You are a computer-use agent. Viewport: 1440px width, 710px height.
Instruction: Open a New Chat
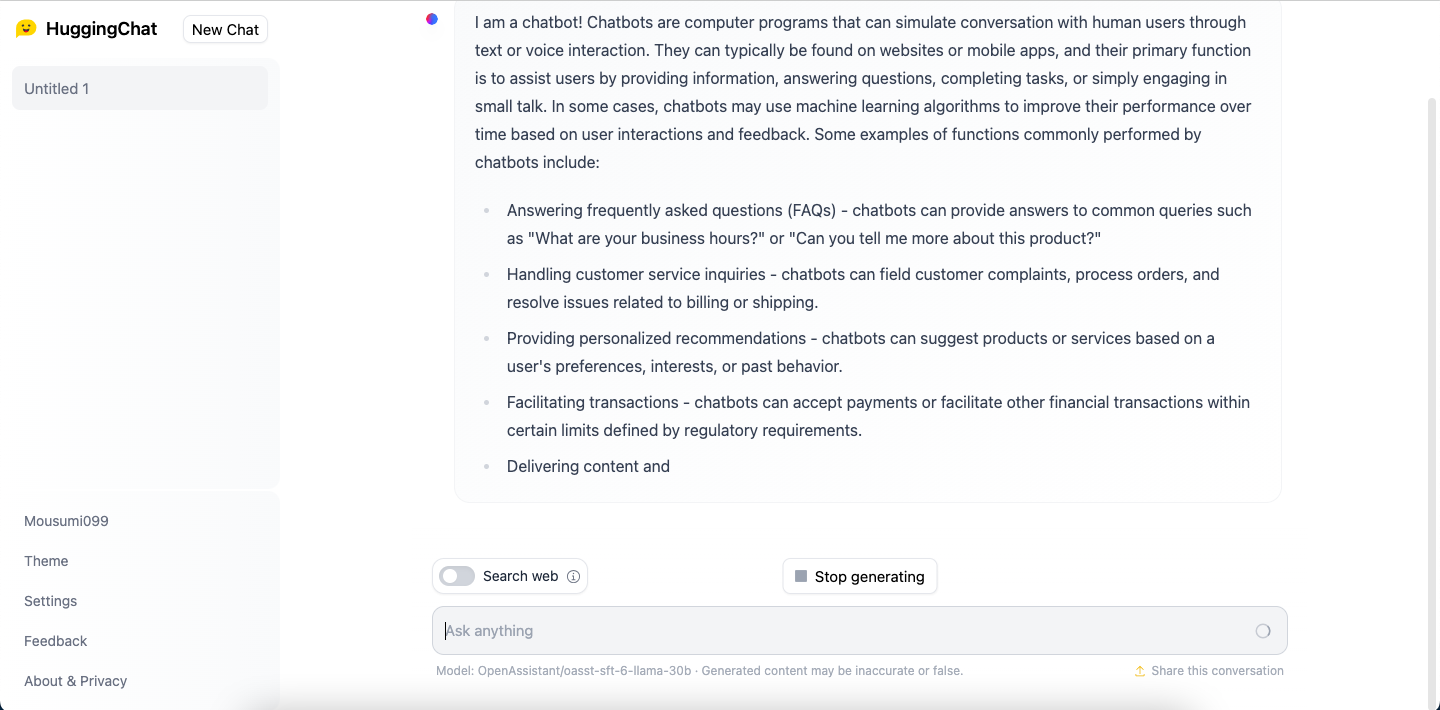click(225, 29)
